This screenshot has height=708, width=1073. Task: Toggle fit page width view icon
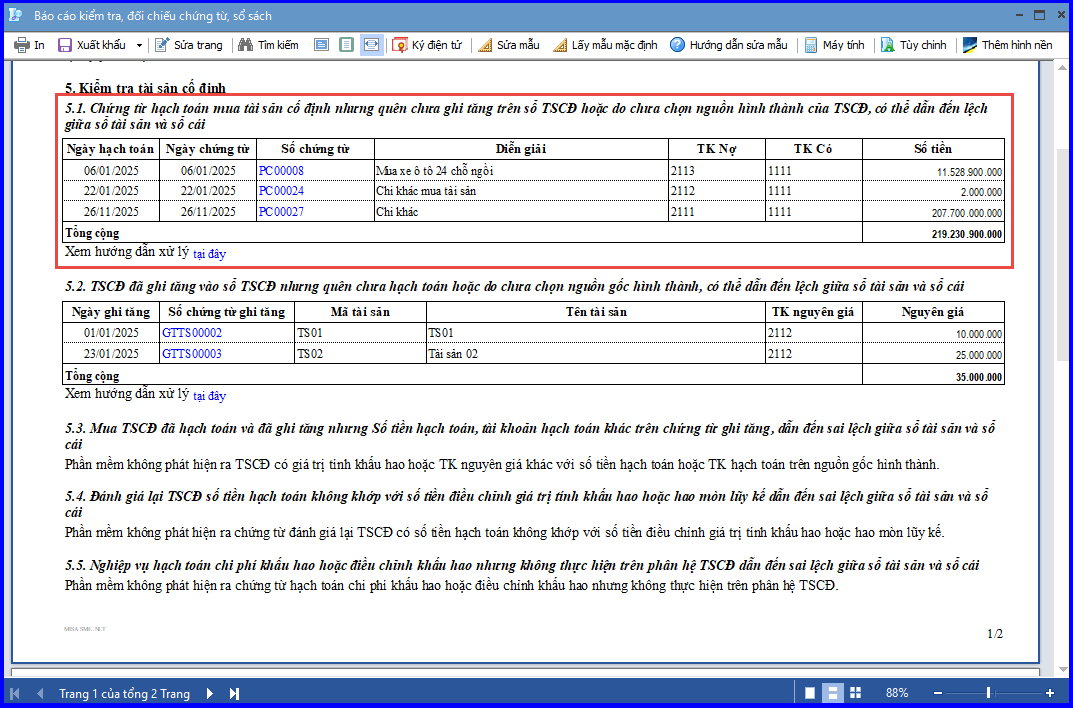372,45
